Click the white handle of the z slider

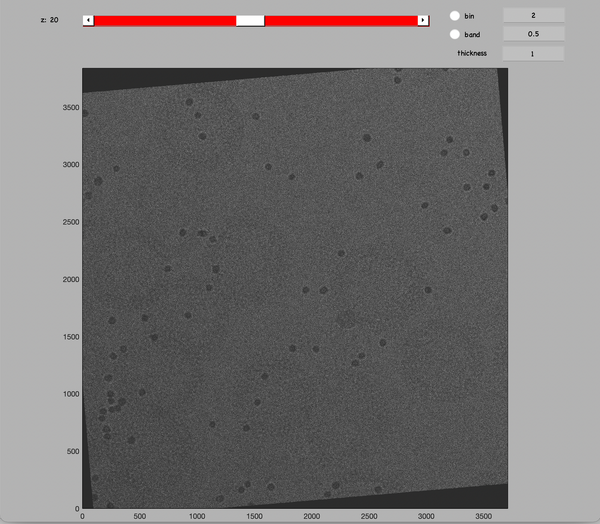[x=250, y=21]
